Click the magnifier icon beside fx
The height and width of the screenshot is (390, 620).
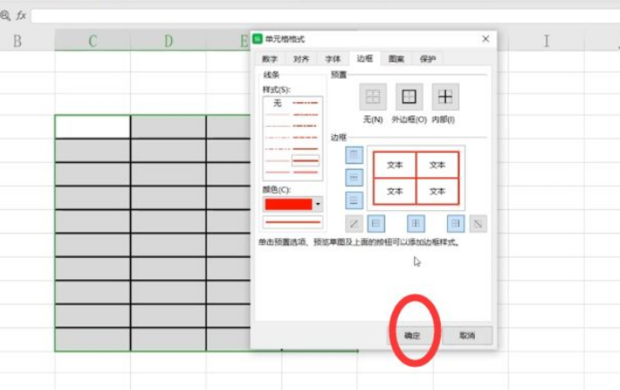pyautogui.click(x=6, y=16)
